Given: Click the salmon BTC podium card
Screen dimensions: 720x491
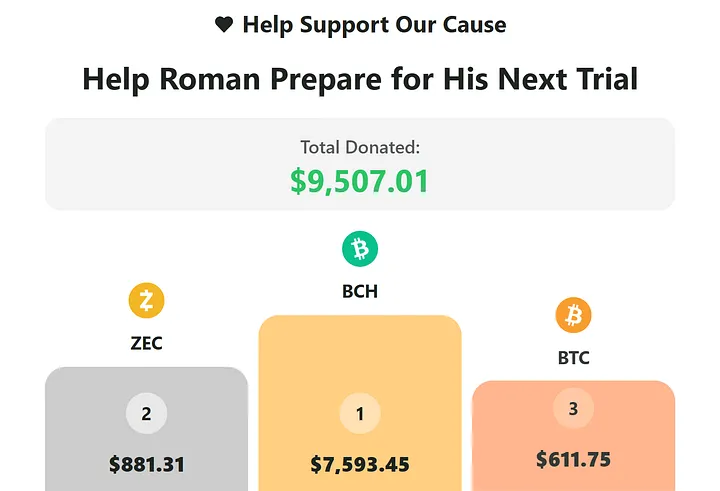Looking at the screenshot, I should click(x=574, y=436).
